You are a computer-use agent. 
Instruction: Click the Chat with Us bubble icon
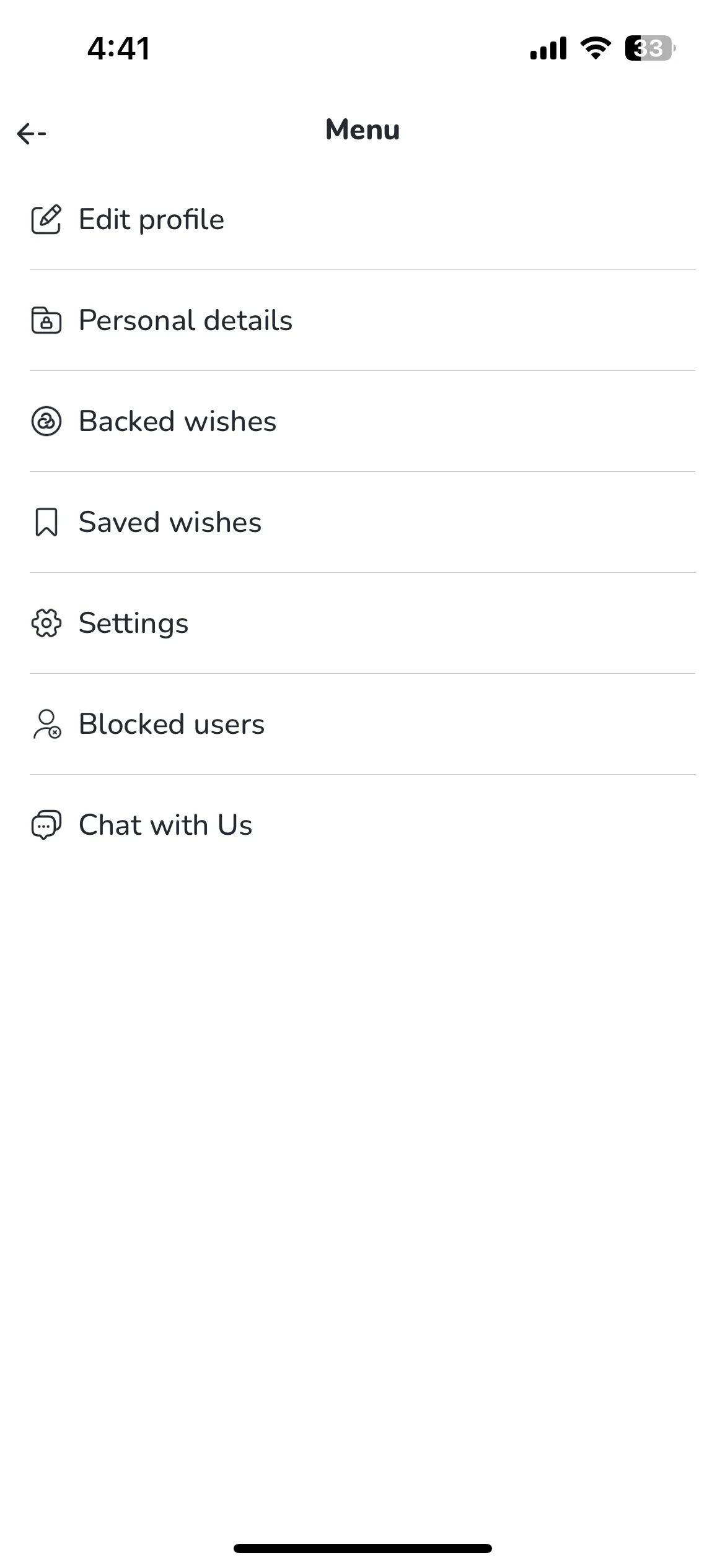tap(46, 825)
